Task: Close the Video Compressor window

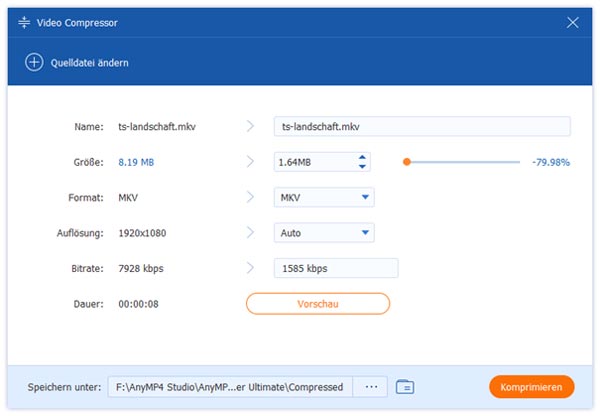Action: tap(573, 22)
